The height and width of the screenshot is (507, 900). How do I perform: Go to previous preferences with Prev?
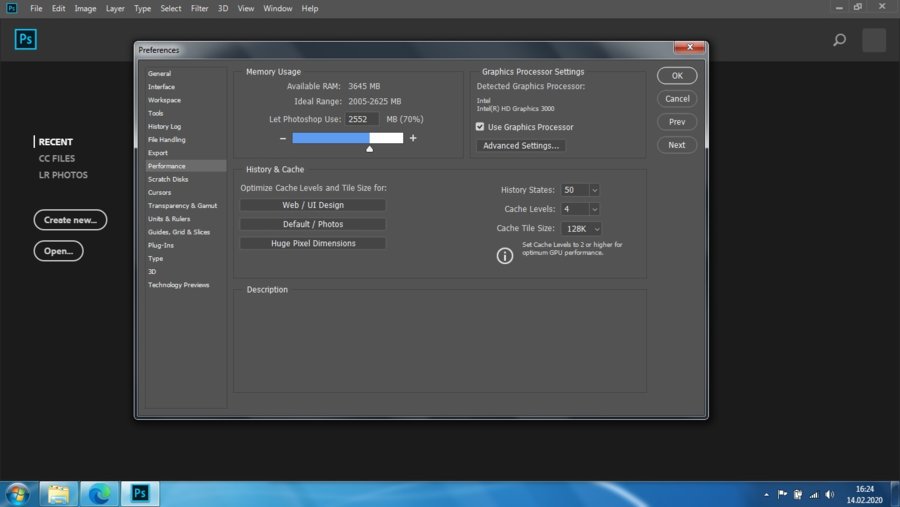(677, 122)
